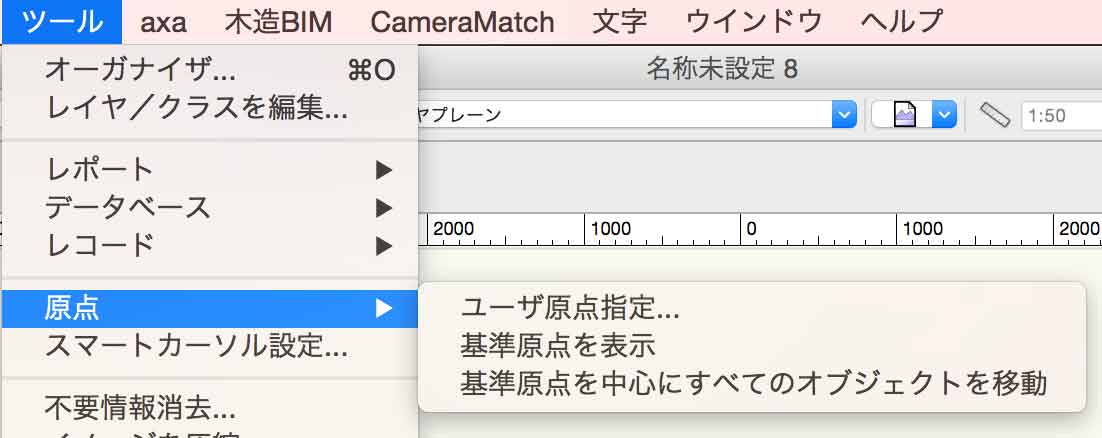
Task: Open the ウインドウ menu
Action: tap(755, 21)
